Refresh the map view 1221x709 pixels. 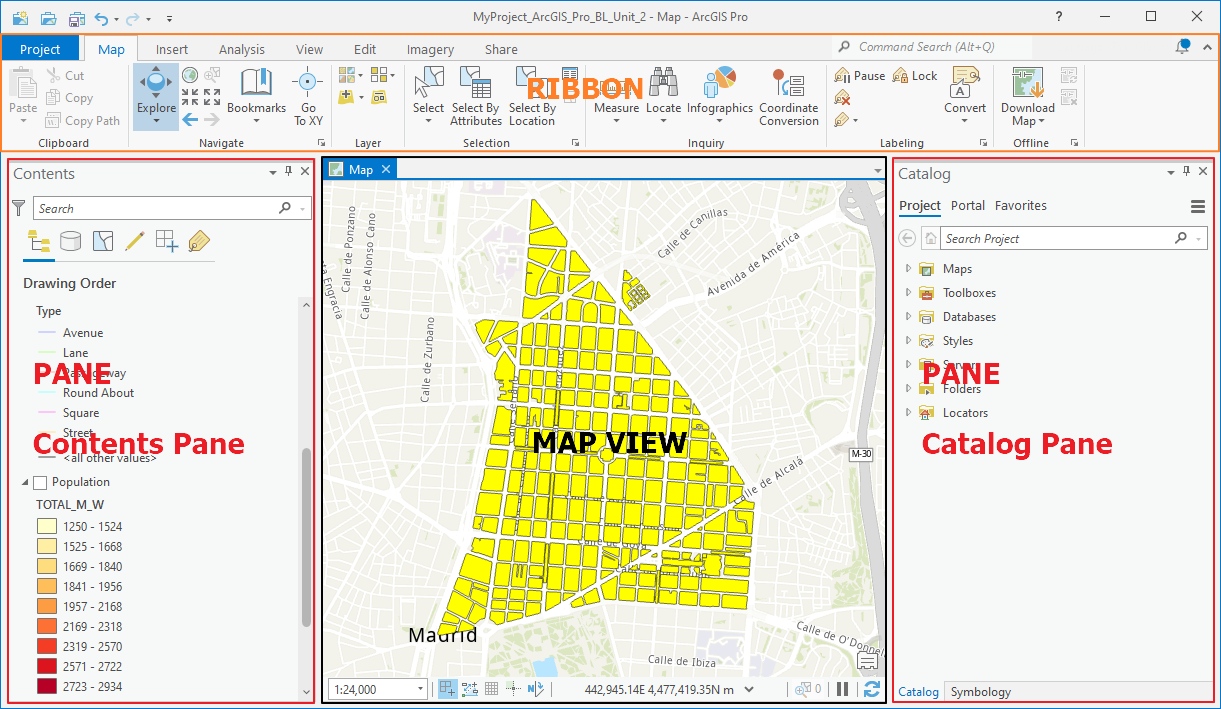pyautogui.click(x=872, y=689)
